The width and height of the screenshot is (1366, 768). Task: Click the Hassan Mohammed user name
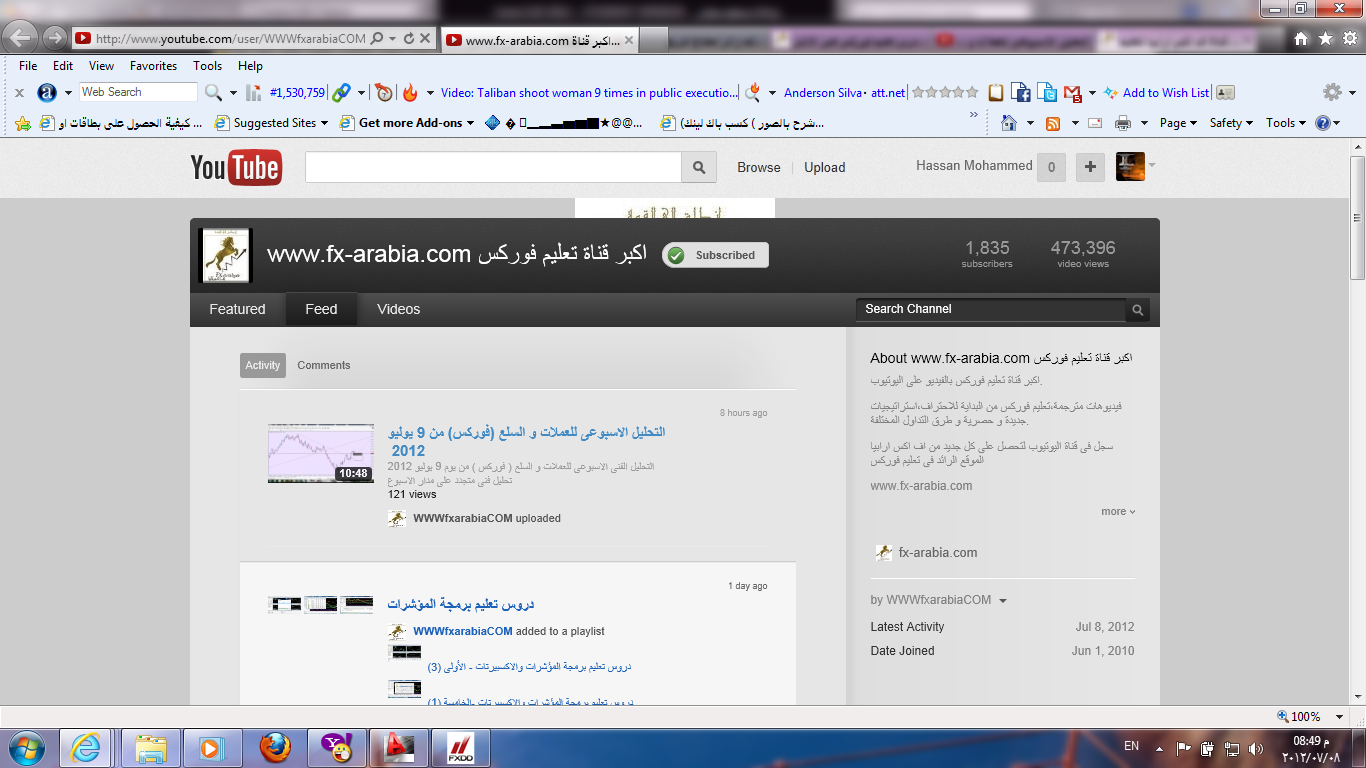[x=974, y=166]
